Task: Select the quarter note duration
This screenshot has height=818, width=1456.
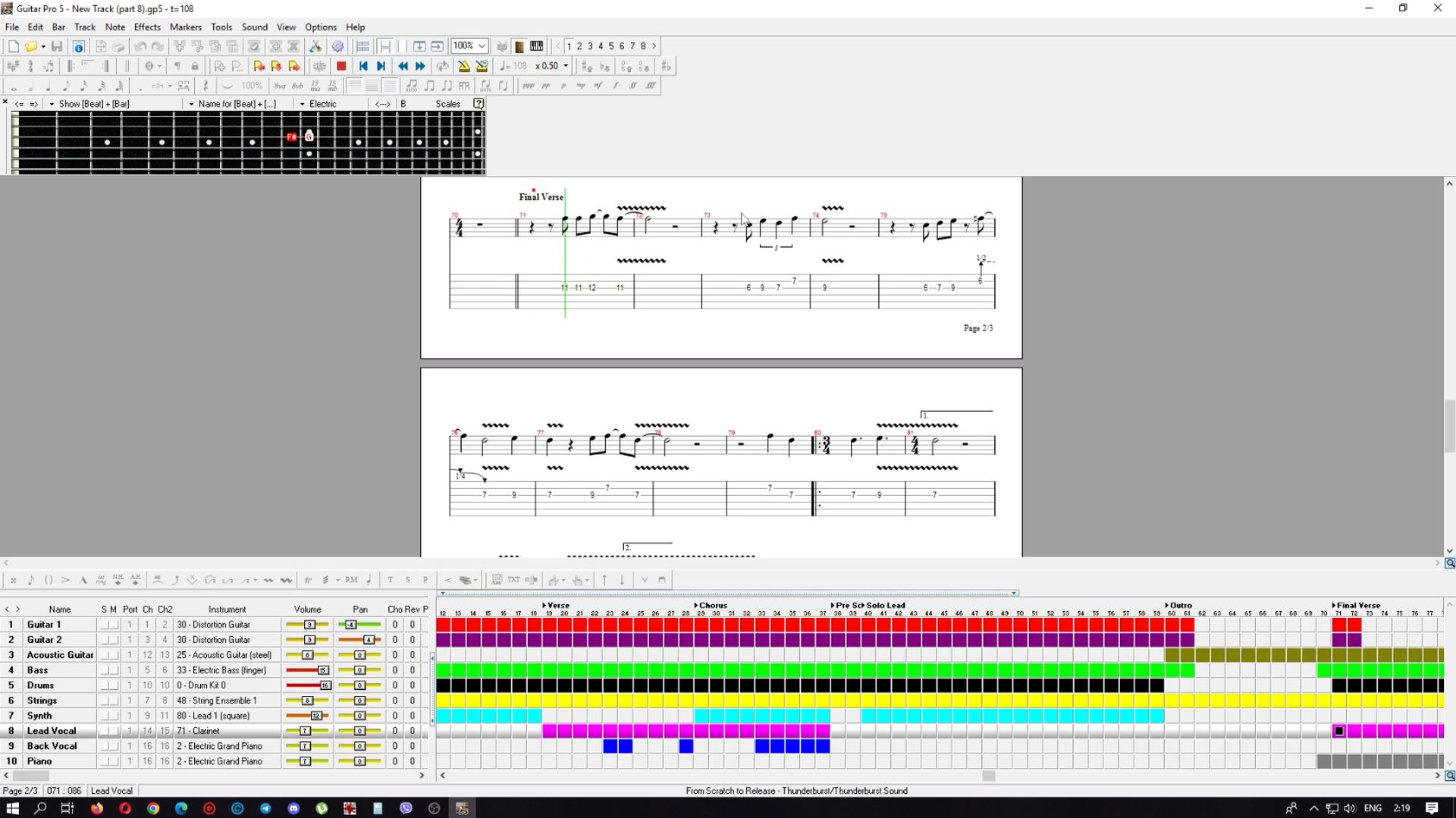Action: 49,86
